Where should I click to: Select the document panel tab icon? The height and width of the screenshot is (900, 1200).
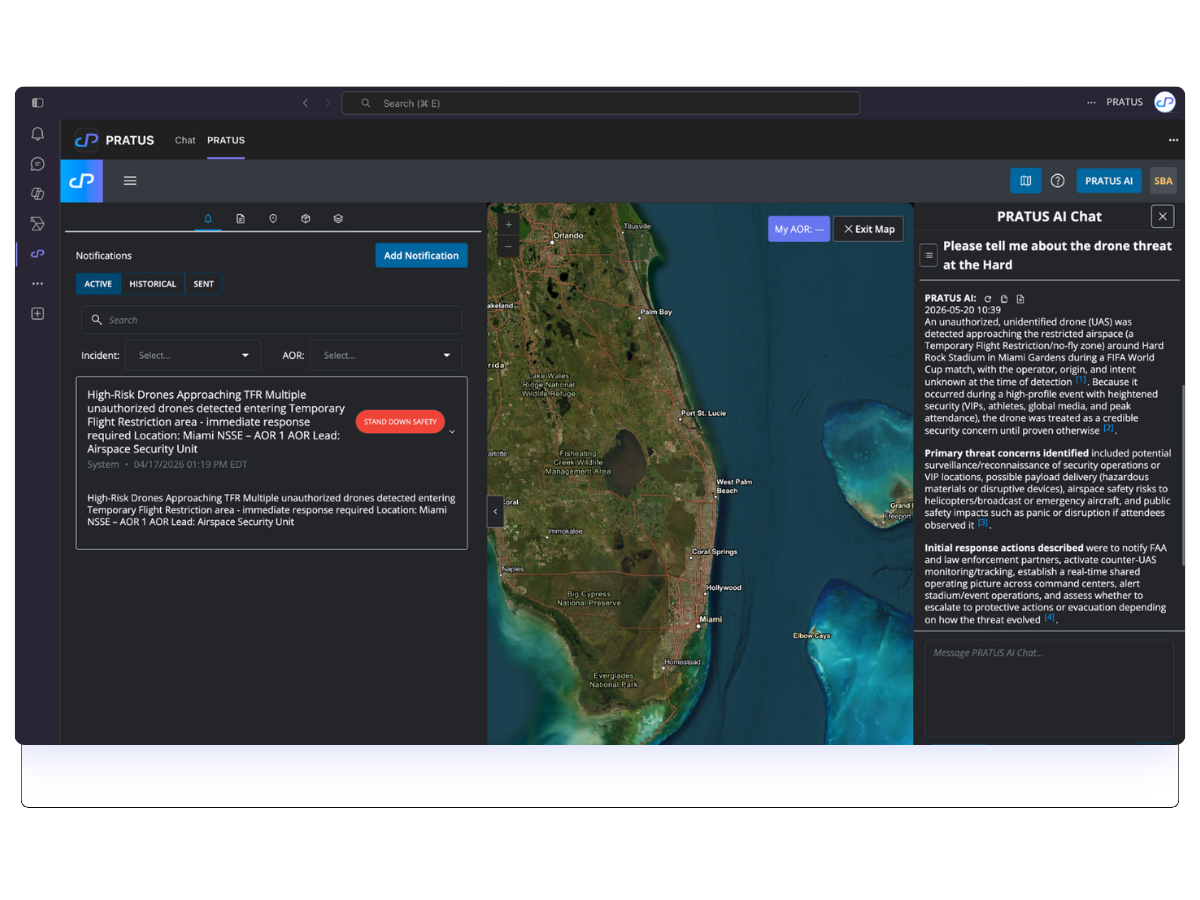241,218
